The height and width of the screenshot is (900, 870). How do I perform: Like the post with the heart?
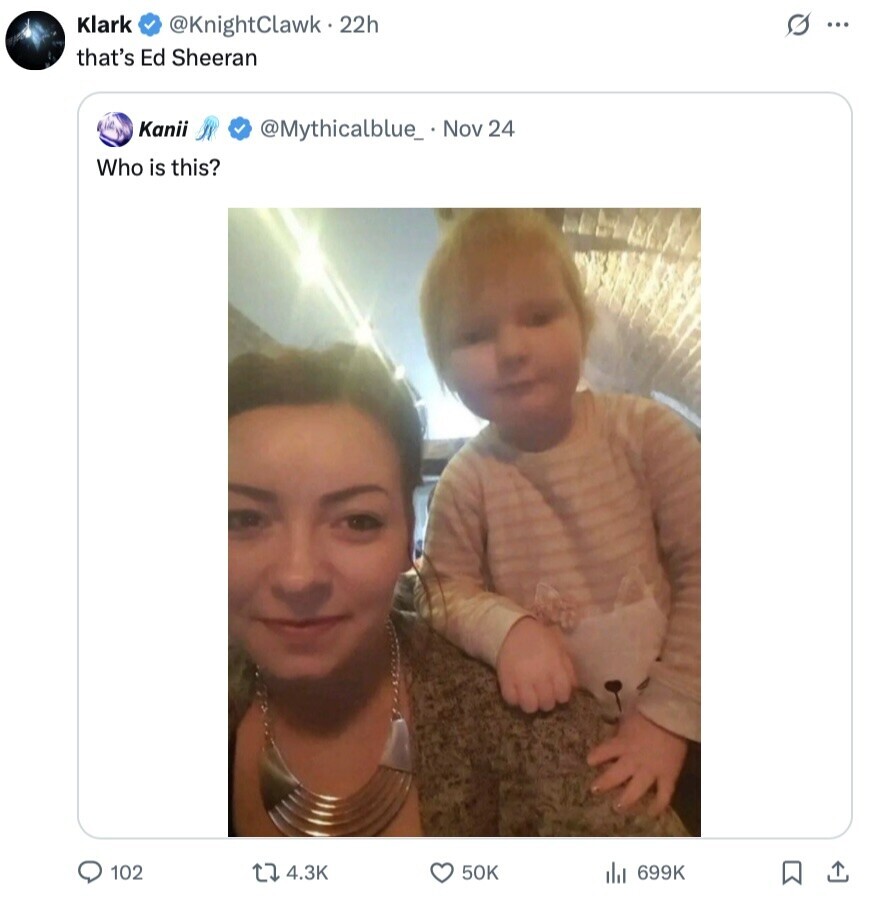442,872
